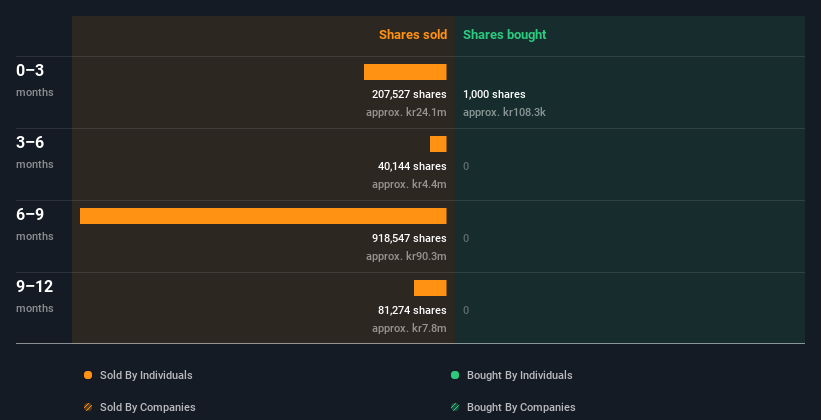Click the 9–12 months row label
Screen dimensions: 821x420
click(x=35, y=296)
